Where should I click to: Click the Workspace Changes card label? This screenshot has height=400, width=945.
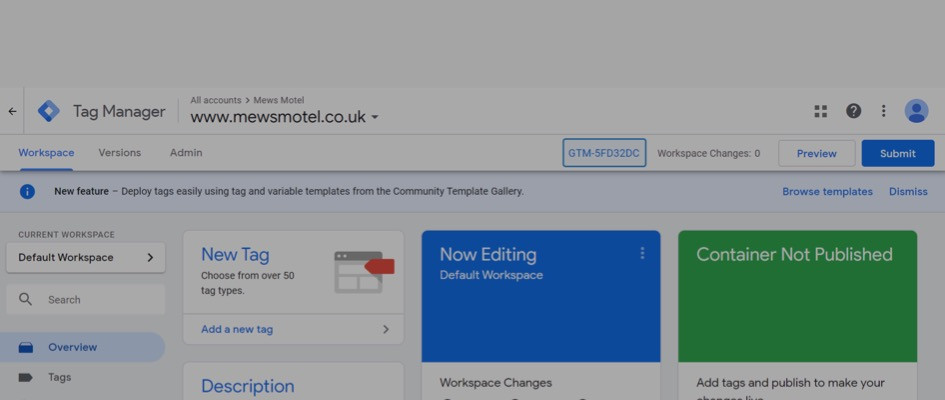tap(495, 383)
